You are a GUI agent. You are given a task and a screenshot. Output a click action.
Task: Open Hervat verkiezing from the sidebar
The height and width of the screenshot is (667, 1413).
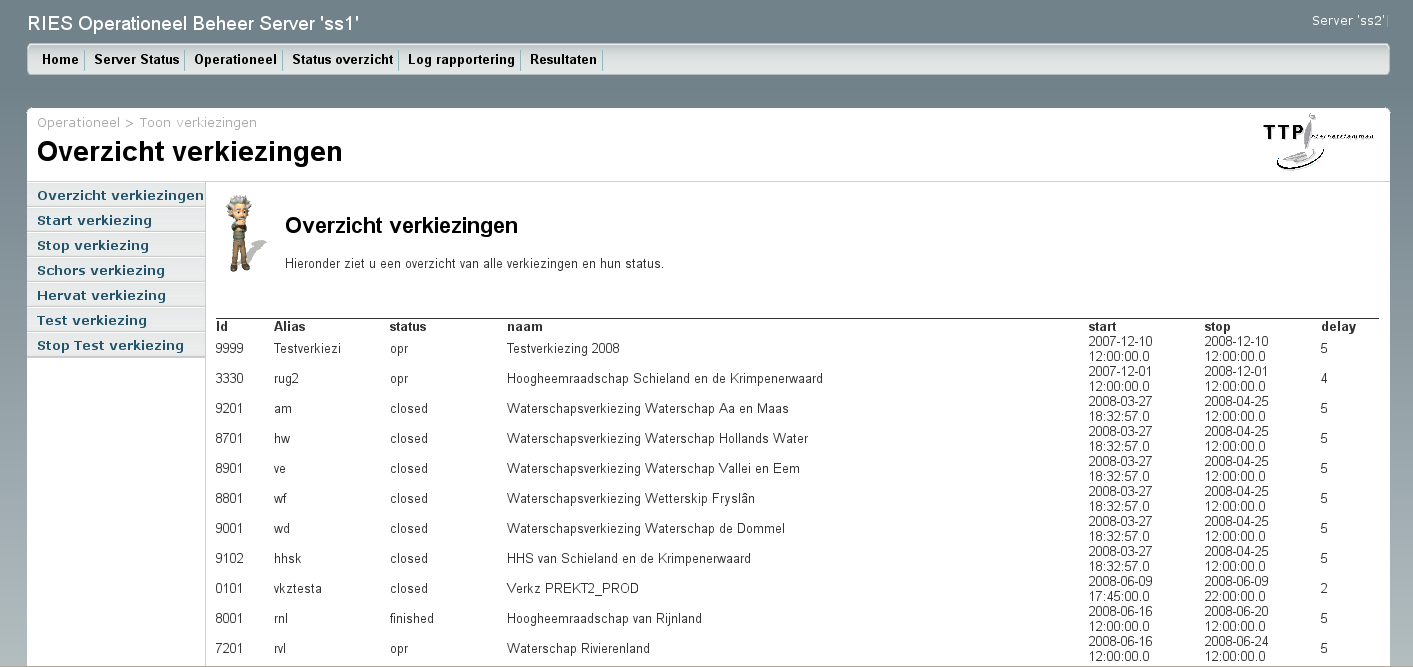pyautogui.click(x=101, y=296)
